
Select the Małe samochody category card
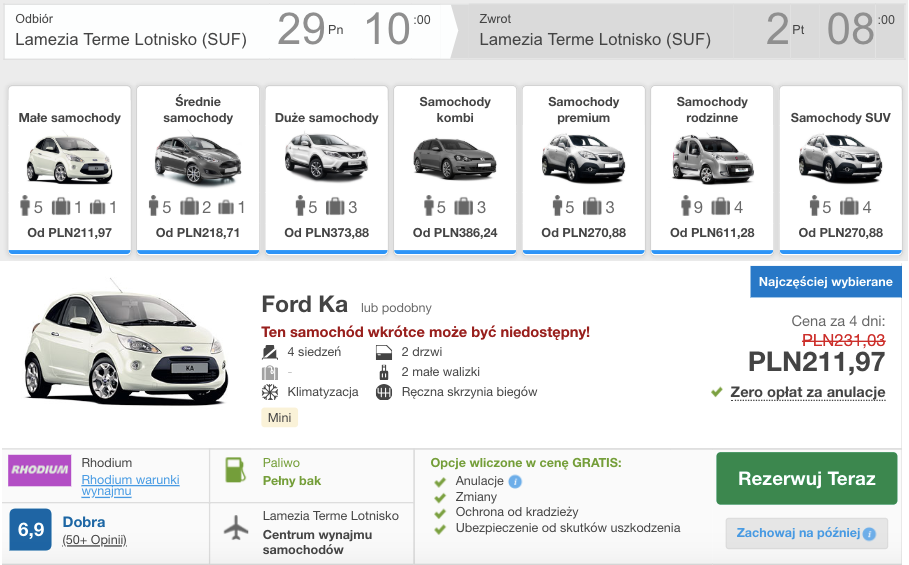coord(70,170)
